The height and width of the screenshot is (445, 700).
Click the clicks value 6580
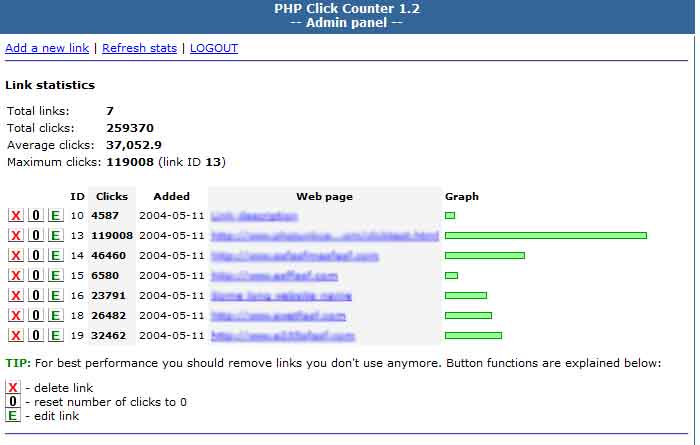(x=105, y=275)
